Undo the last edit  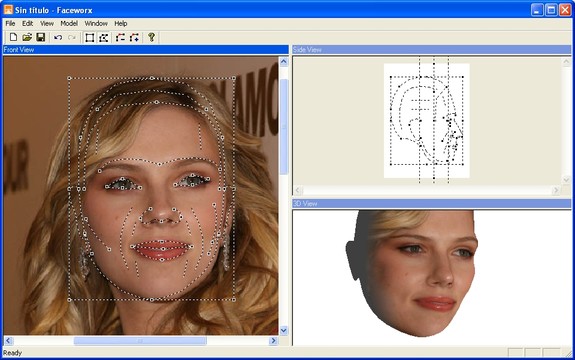(58, 37)
